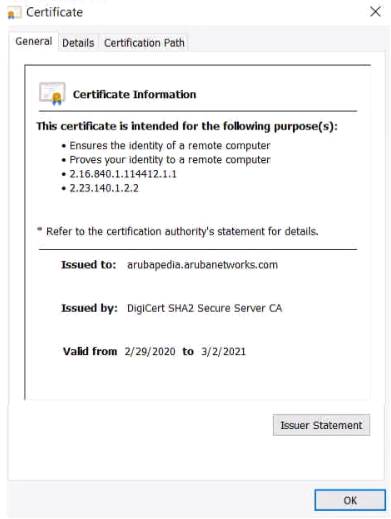Select the 'Proves your identity to a remote computer' line
Viewport: 391px width, 519px height.
170,160
